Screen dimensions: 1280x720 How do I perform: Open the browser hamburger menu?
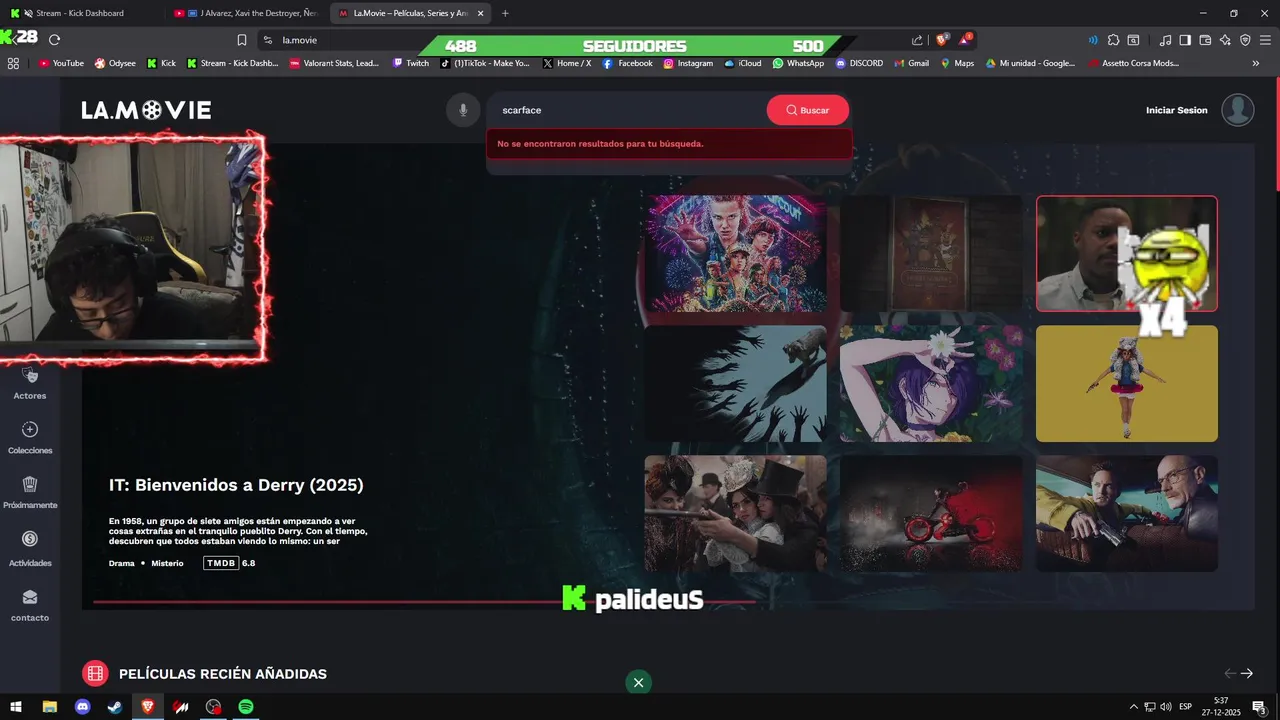1265,40
